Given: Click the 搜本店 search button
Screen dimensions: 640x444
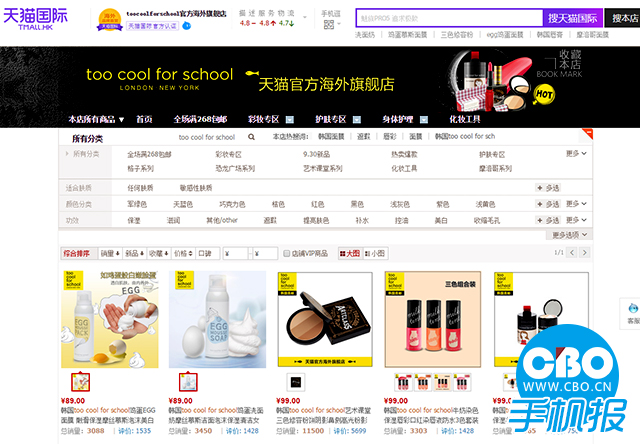Looking at the screenshot, I should click(623, 18).
